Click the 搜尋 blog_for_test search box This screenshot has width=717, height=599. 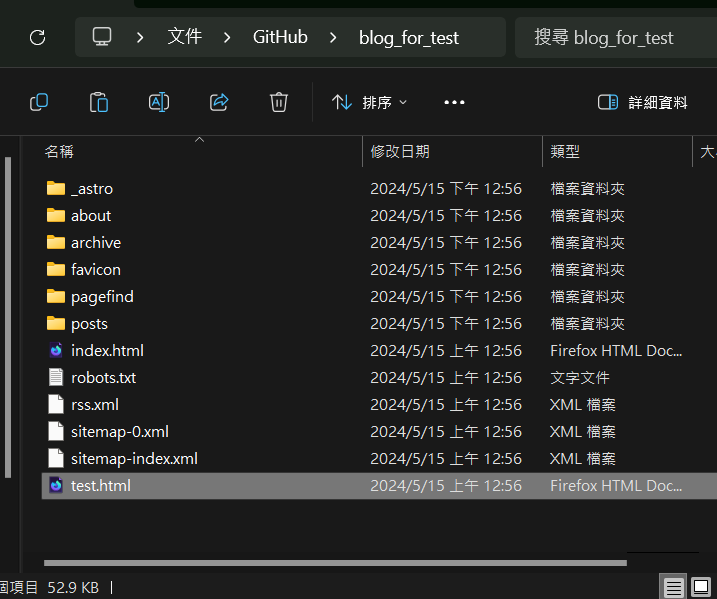click(x=615, y=37)
